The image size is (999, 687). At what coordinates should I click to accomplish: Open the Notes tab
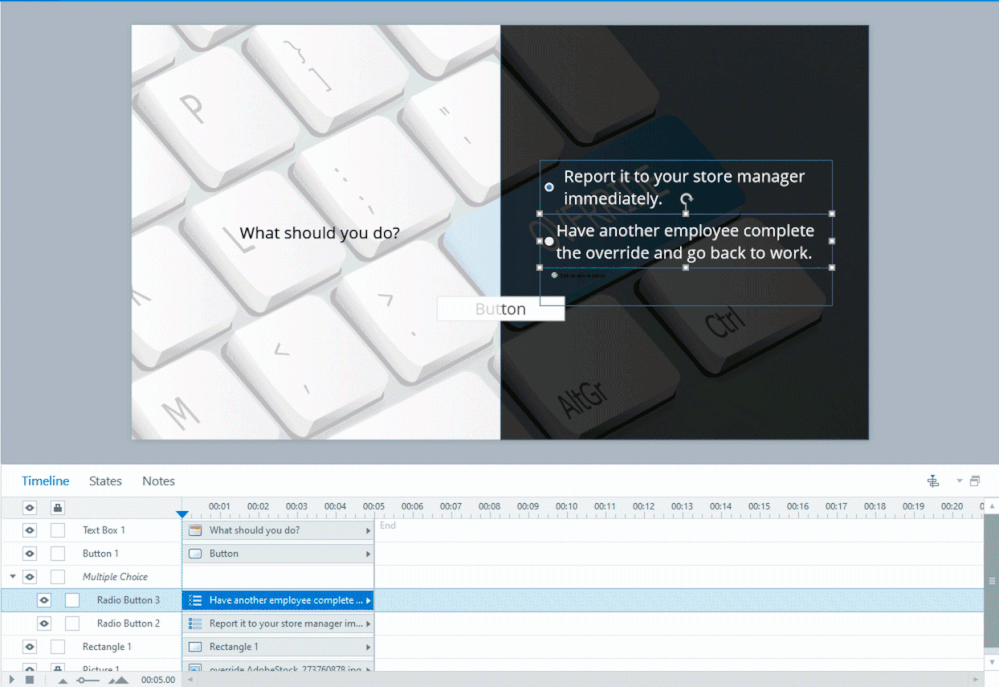coord(158,481)
